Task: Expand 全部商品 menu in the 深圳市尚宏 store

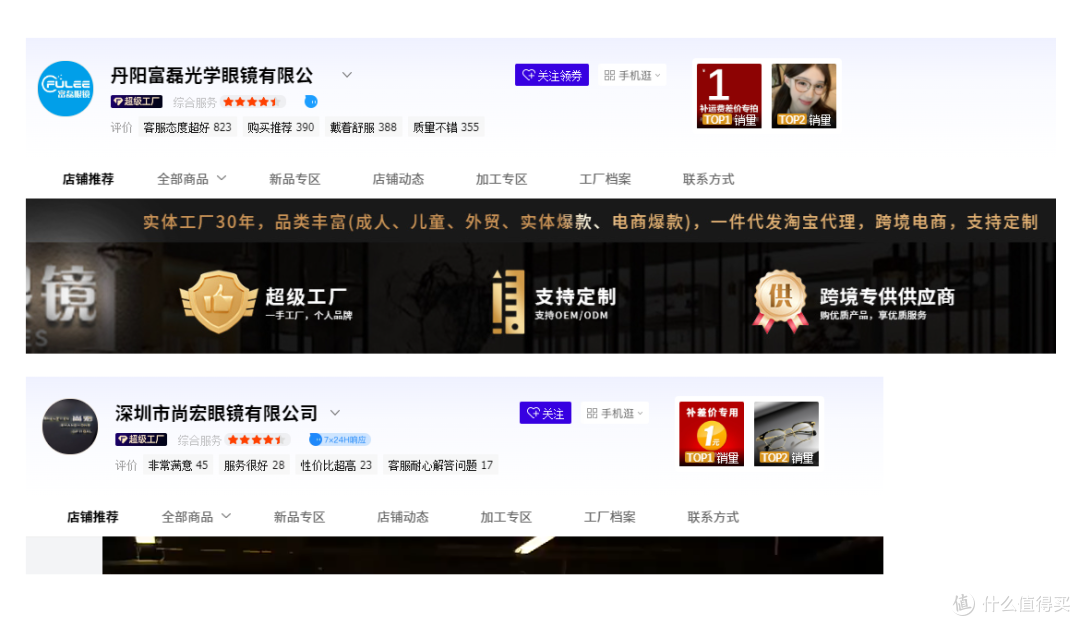Action: 196,517
